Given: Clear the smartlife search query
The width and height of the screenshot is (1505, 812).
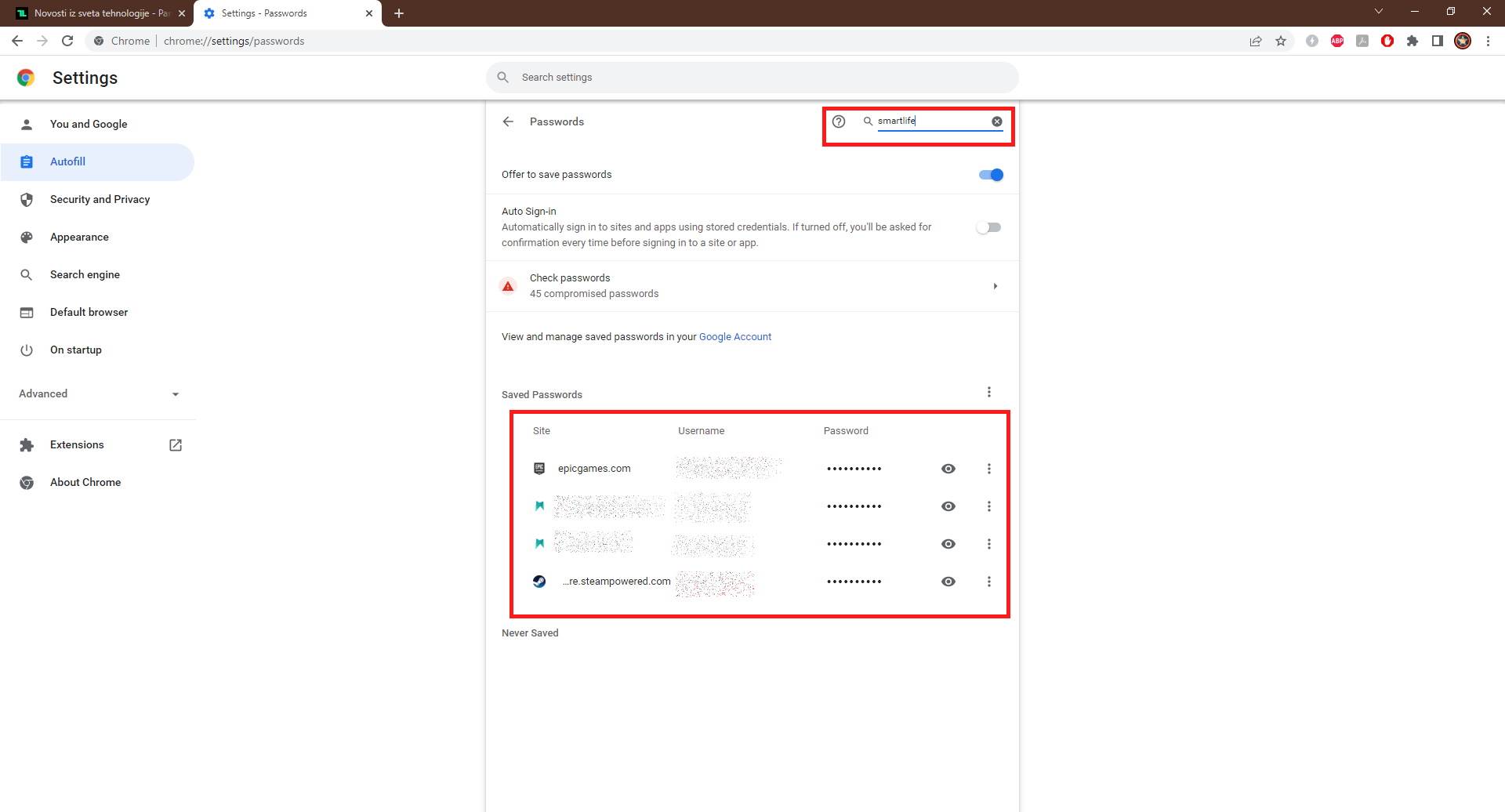Looking at the screenshot, I should click(x=996, y=121).
